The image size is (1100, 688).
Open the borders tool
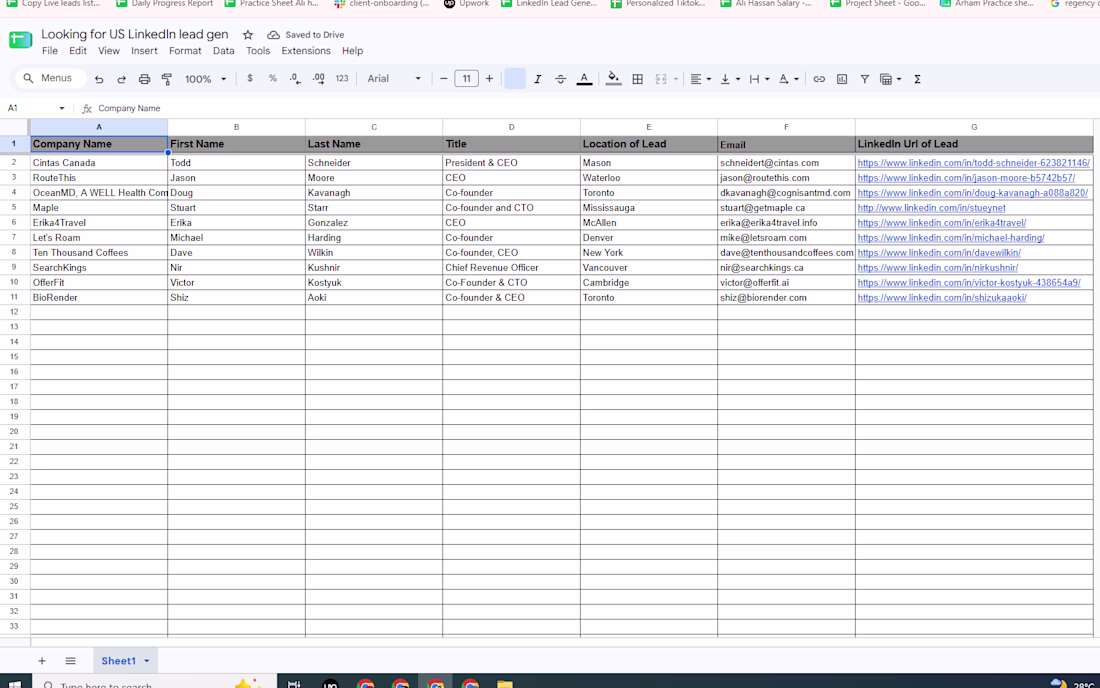[x=638, y=79]
